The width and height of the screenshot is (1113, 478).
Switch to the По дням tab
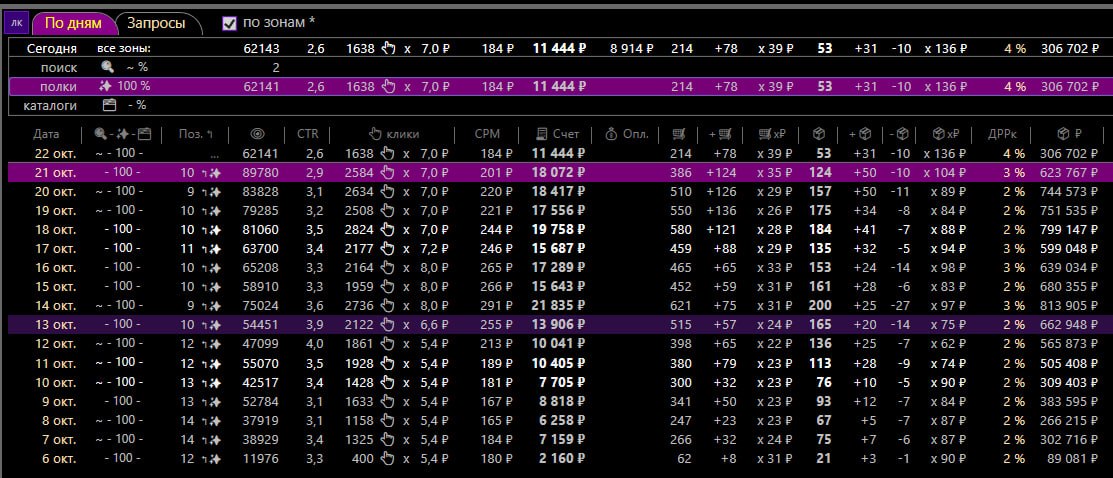click(x=73, y=23)
